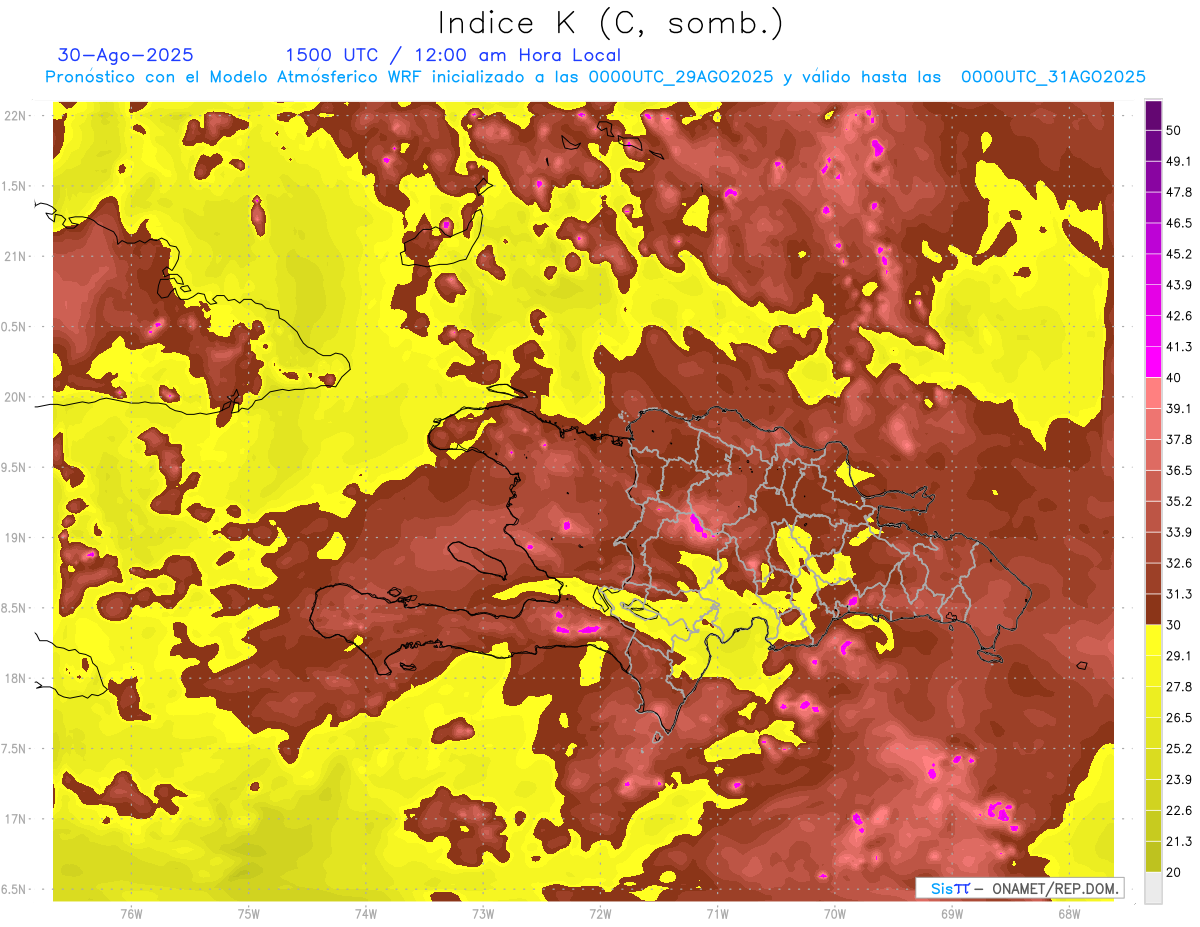Click the '19N' latitude label
This screenshot has width=1200, height=927.
[x=15, y=537]
